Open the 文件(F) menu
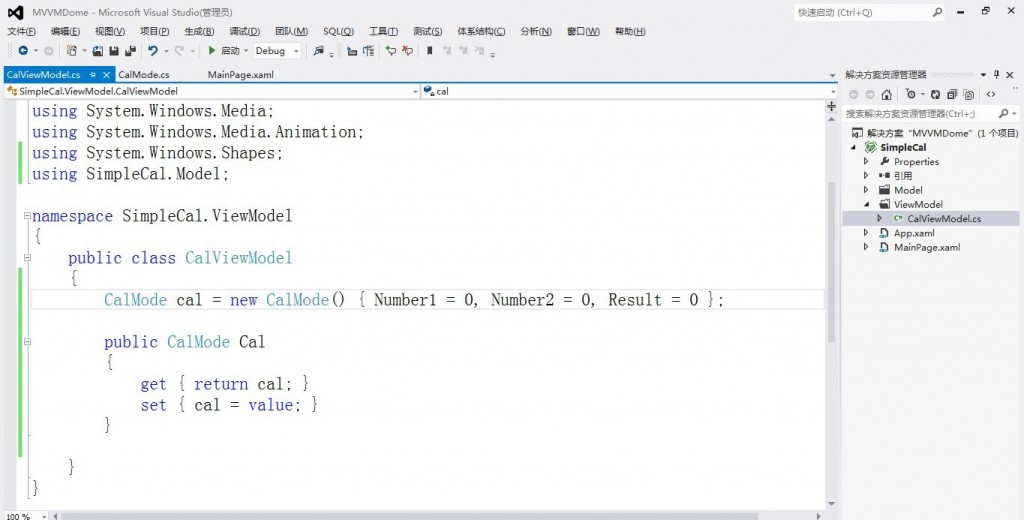This screenshot has height=520, width=1024. point(22,31)
